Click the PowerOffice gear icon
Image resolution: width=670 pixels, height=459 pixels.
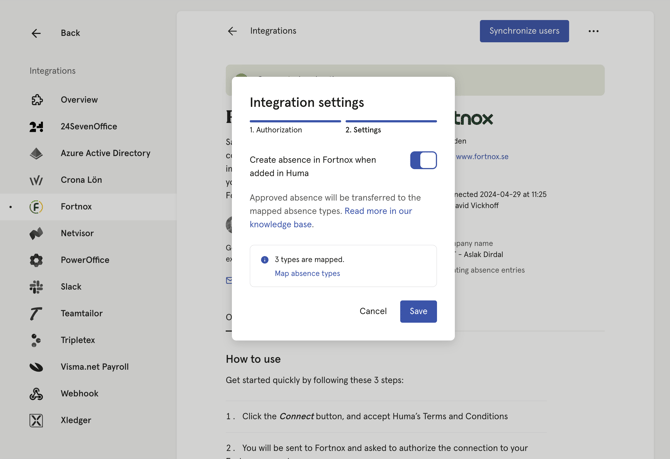coord(36,260)
